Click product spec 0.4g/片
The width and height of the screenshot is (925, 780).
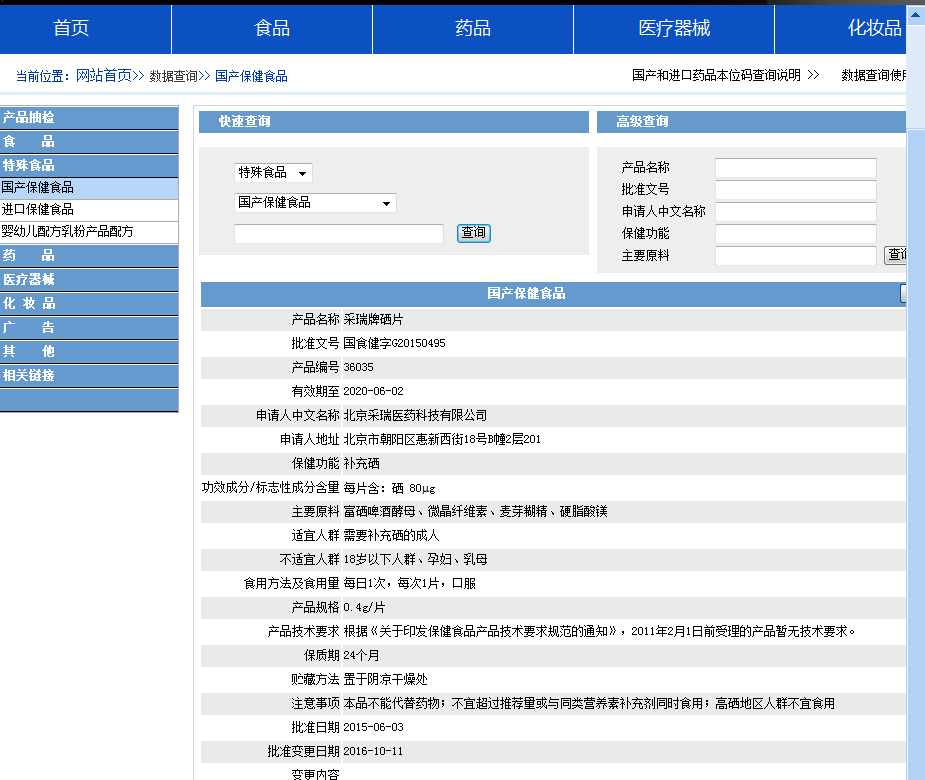point(364,608)
